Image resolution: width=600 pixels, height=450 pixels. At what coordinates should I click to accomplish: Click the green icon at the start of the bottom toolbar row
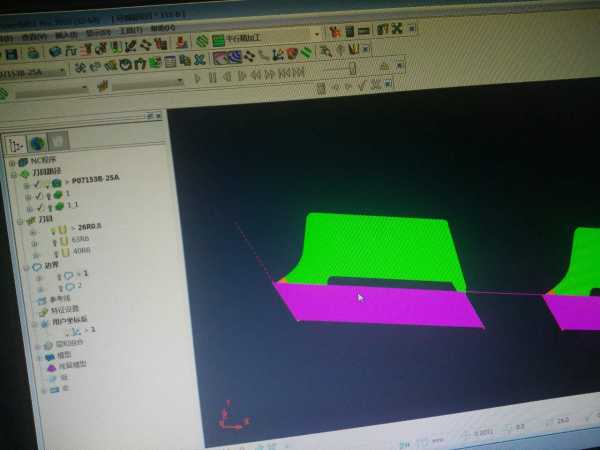point(3,94)
